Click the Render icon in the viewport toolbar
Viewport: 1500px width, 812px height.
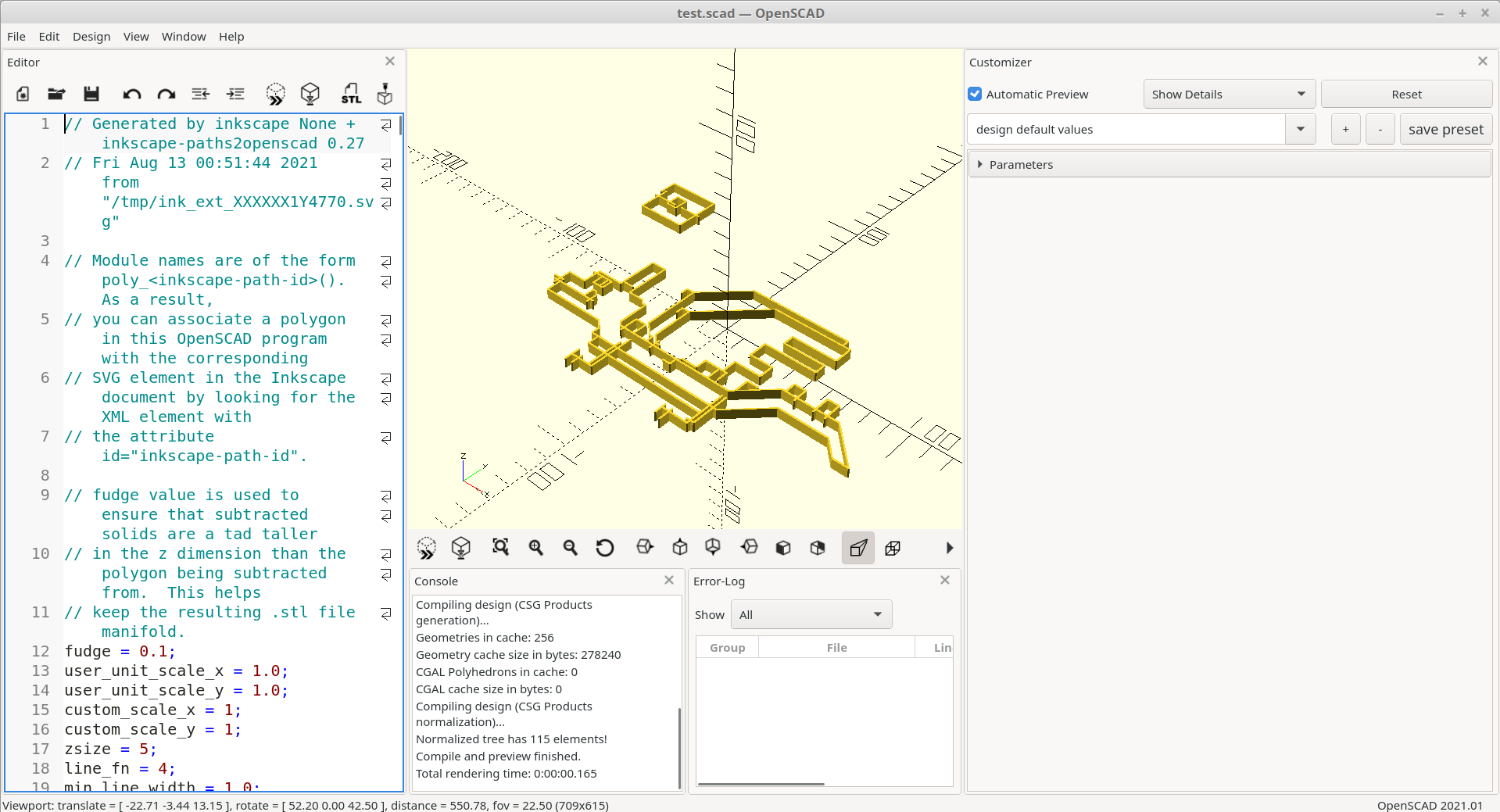(x=461, y=548)
